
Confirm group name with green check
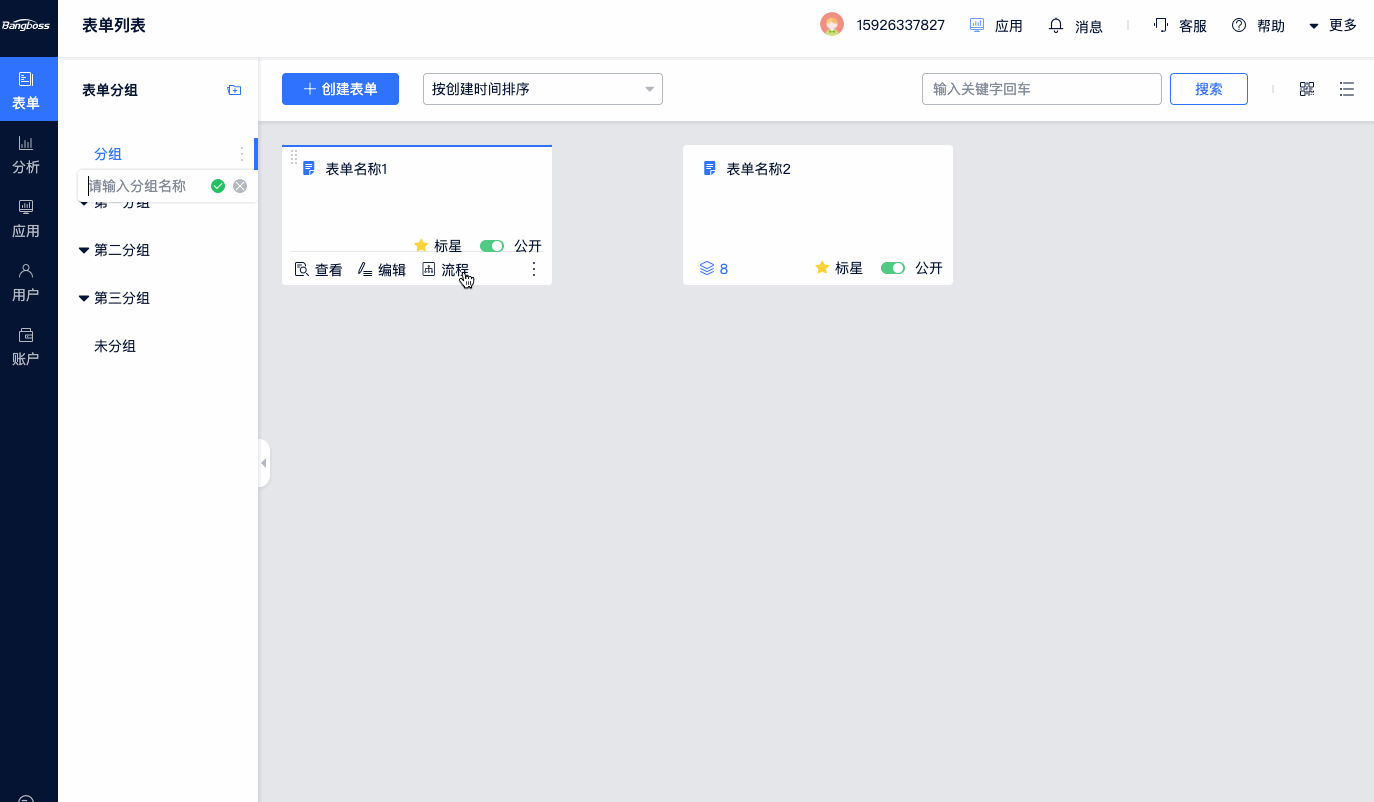pyautogui.click(x=218, y=186)
